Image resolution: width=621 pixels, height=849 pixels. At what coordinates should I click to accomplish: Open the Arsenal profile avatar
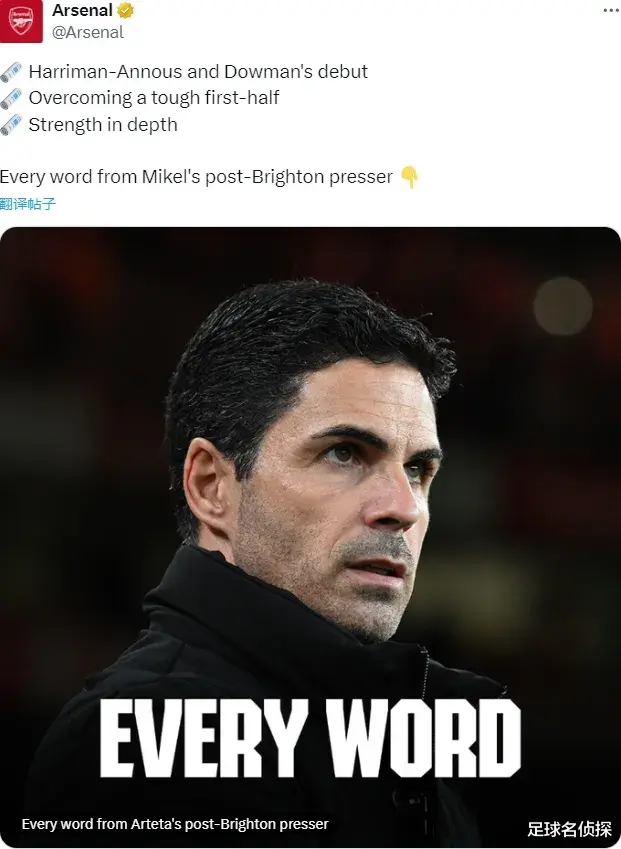tap(21, 21)
